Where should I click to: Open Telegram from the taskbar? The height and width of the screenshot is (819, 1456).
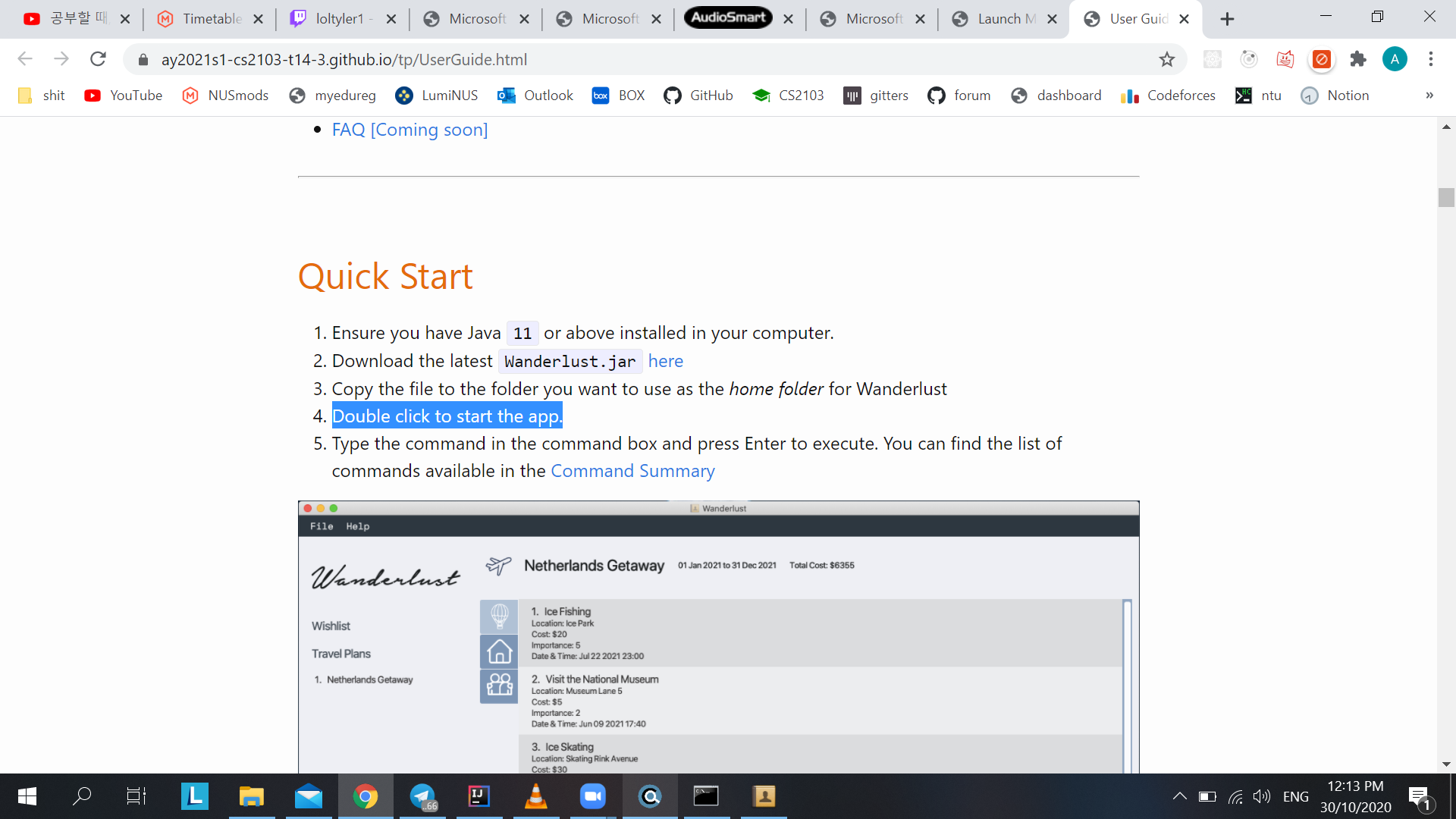click(x=422, y=796)
